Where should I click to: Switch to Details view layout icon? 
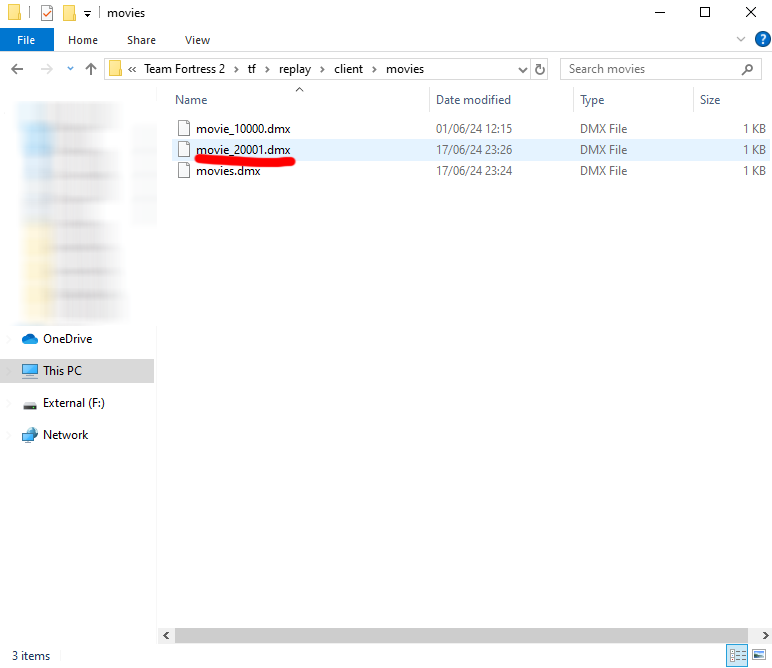click(737, 655)
